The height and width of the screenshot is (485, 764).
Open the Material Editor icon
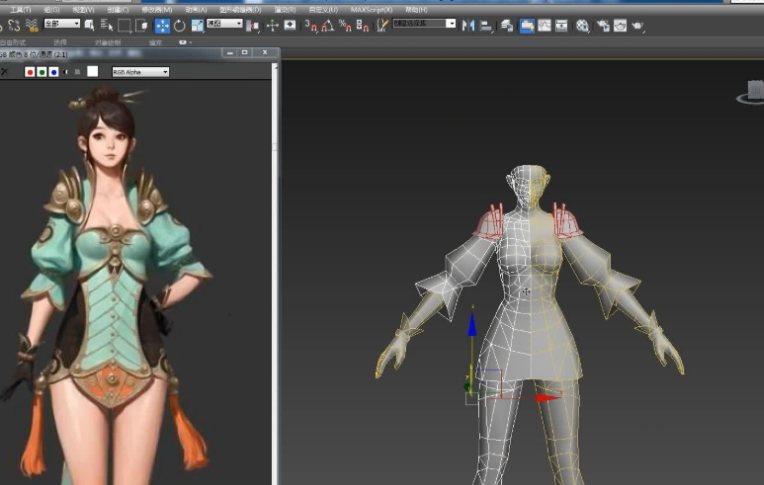(583, 25)
